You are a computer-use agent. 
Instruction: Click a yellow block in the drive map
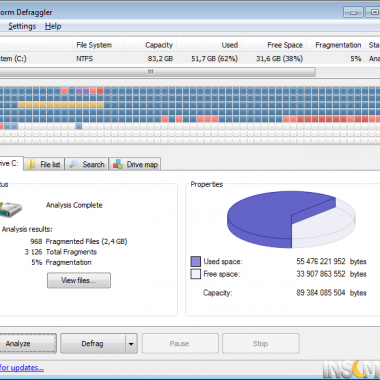click(60, 105)
